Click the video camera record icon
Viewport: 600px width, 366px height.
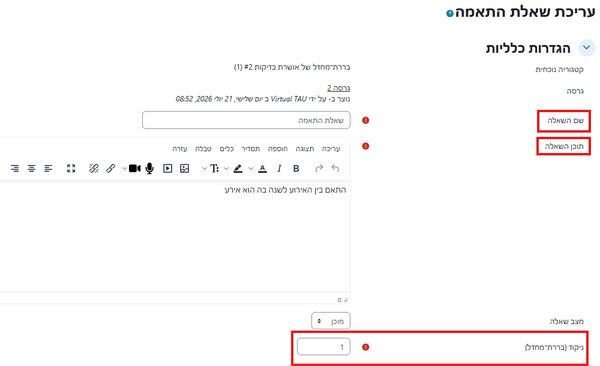(134, 168)
